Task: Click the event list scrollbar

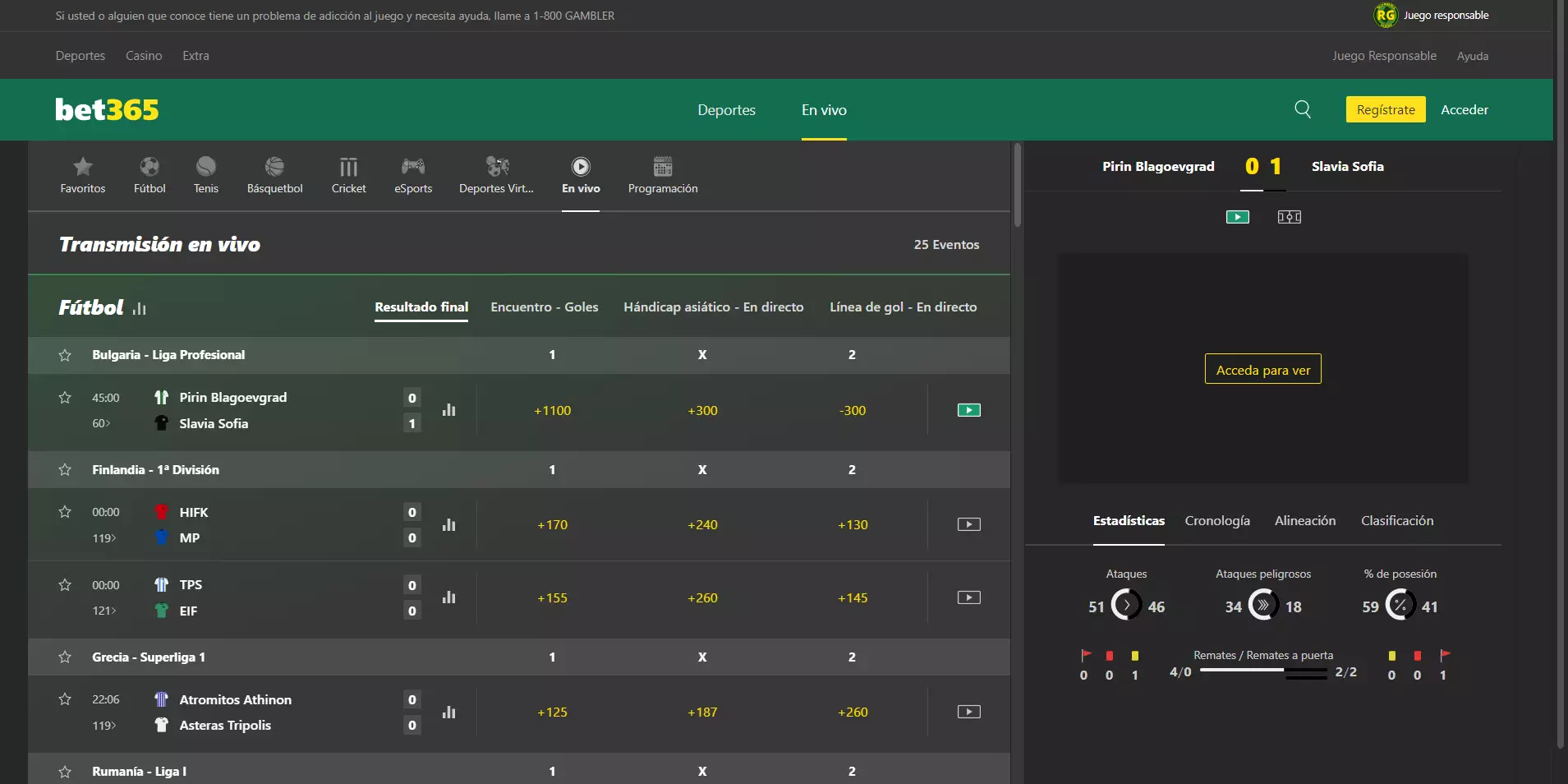Action: point(1018,185)
